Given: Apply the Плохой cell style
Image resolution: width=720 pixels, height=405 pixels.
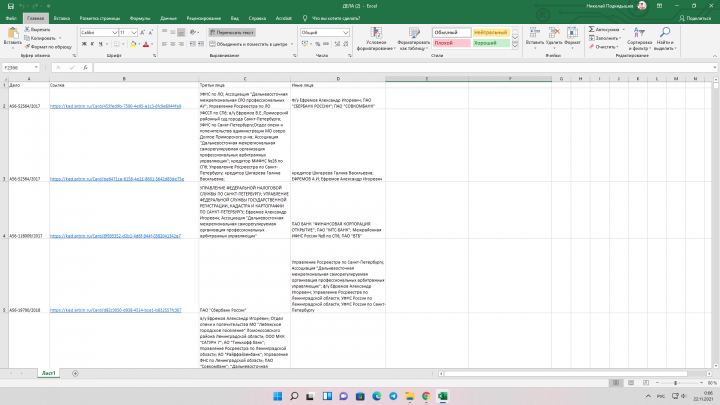Looking at the screenshot, I should pos(451,43).
